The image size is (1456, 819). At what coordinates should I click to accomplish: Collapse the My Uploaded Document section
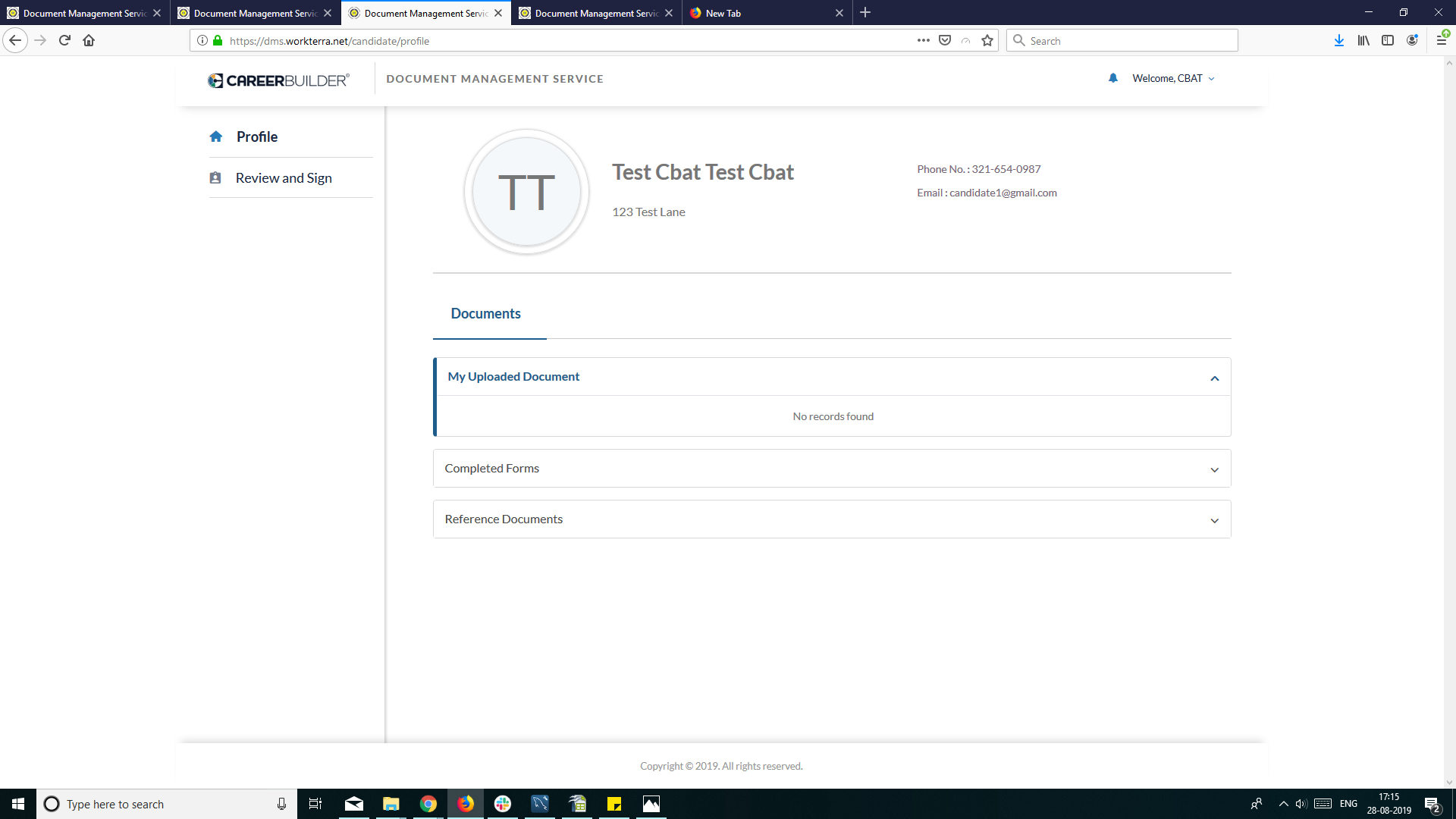tap(1214, 378)
